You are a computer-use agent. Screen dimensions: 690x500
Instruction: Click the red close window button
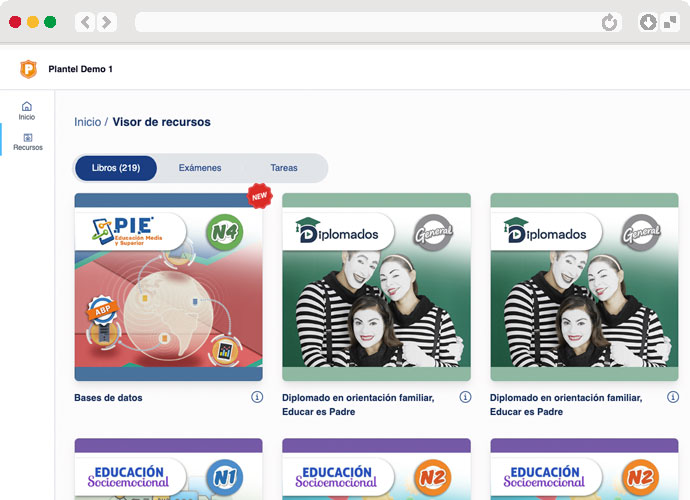(15, 22)
